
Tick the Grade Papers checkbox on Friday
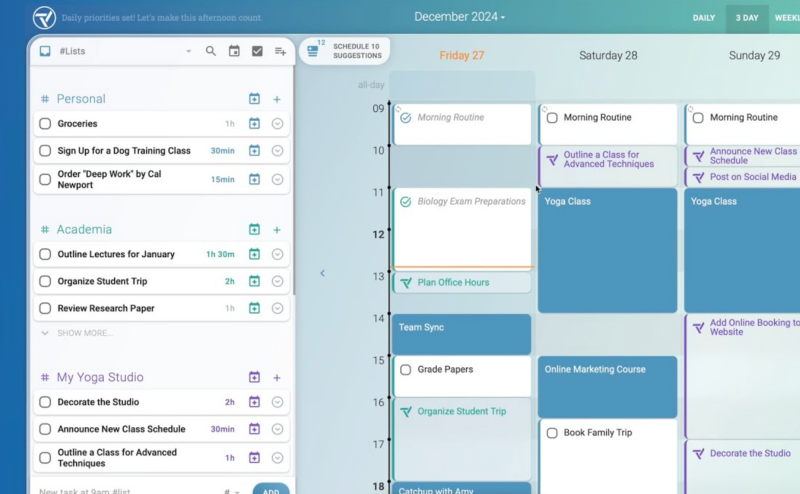[x=405, y=370]
